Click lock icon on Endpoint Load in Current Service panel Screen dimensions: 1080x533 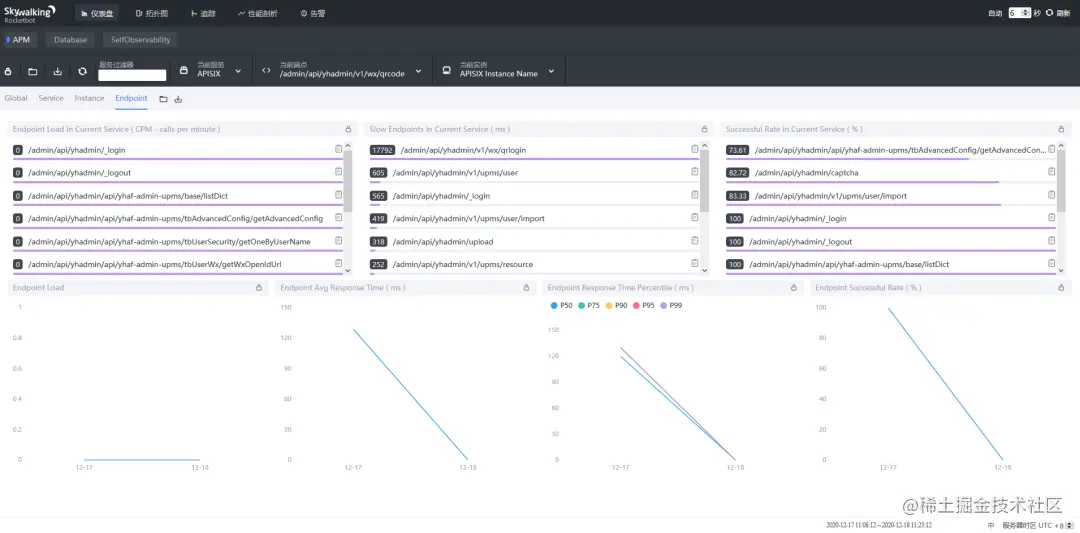point(349,129)
